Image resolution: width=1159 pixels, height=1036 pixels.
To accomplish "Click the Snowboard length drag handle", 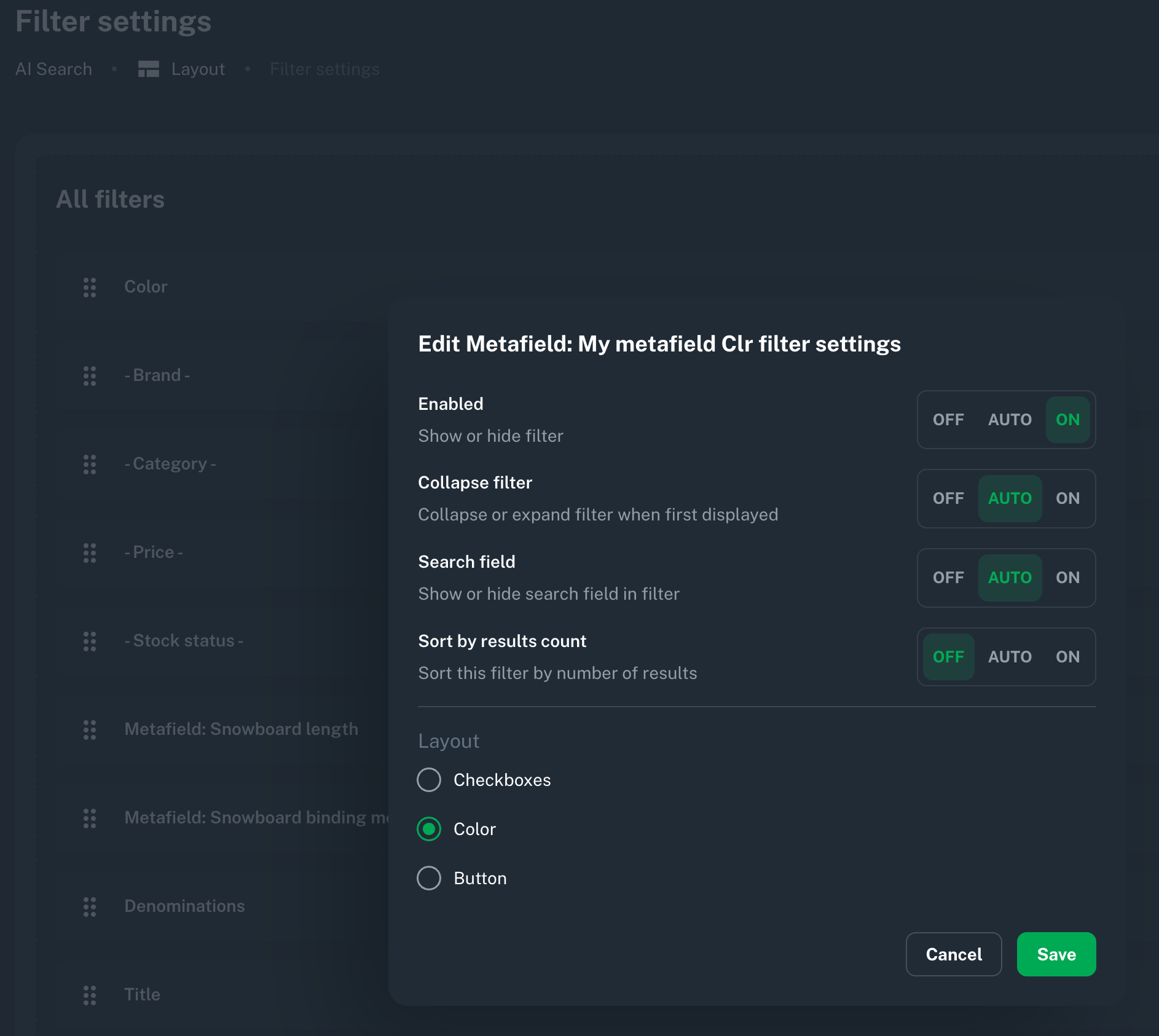I will point(90,729).
